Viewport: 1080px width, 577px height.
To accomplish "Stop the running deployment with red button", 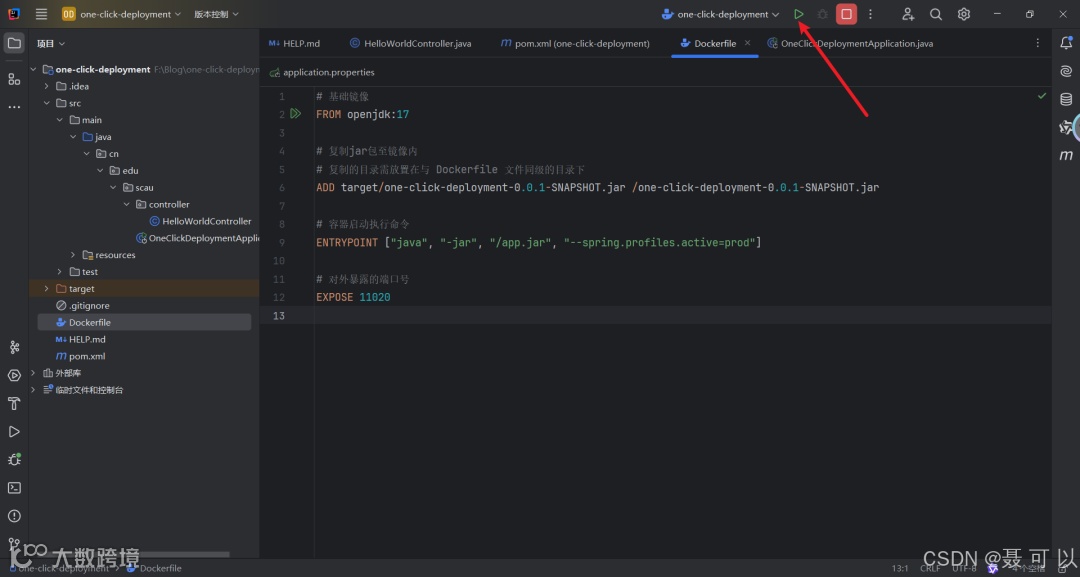I will coord(847,14).
